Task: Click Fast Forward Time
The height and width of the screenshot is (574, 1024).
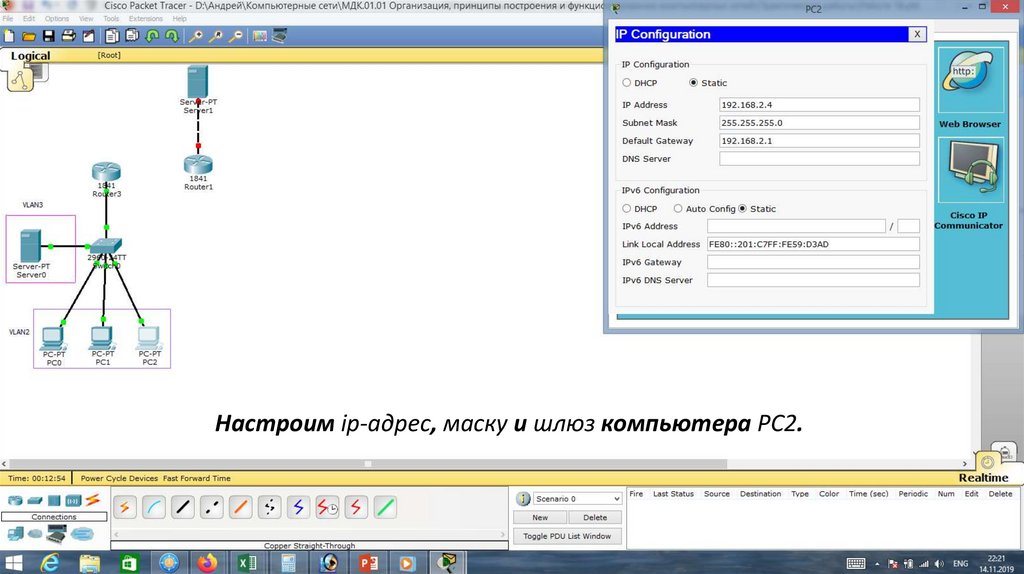Action: tap(197, 479)
